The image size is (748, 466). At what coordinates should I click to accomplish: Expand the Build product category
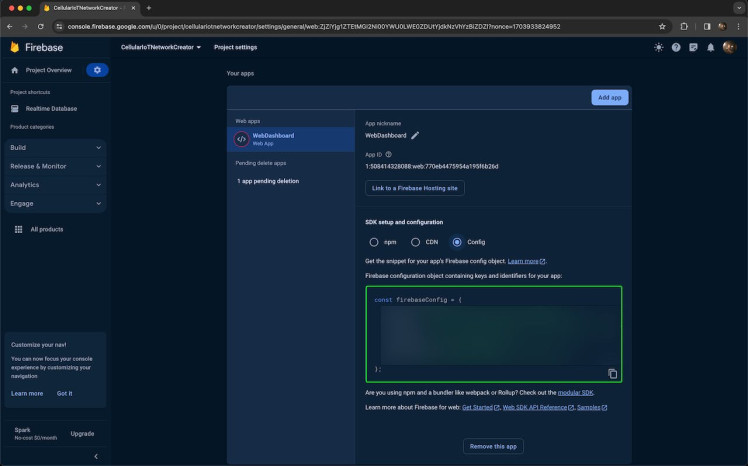tap(54, 147)
